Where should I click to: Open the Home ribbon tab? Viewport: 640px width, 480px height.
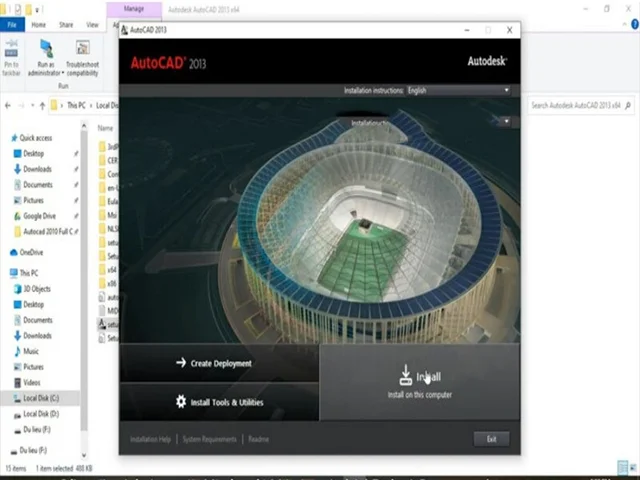coord(39,25)
